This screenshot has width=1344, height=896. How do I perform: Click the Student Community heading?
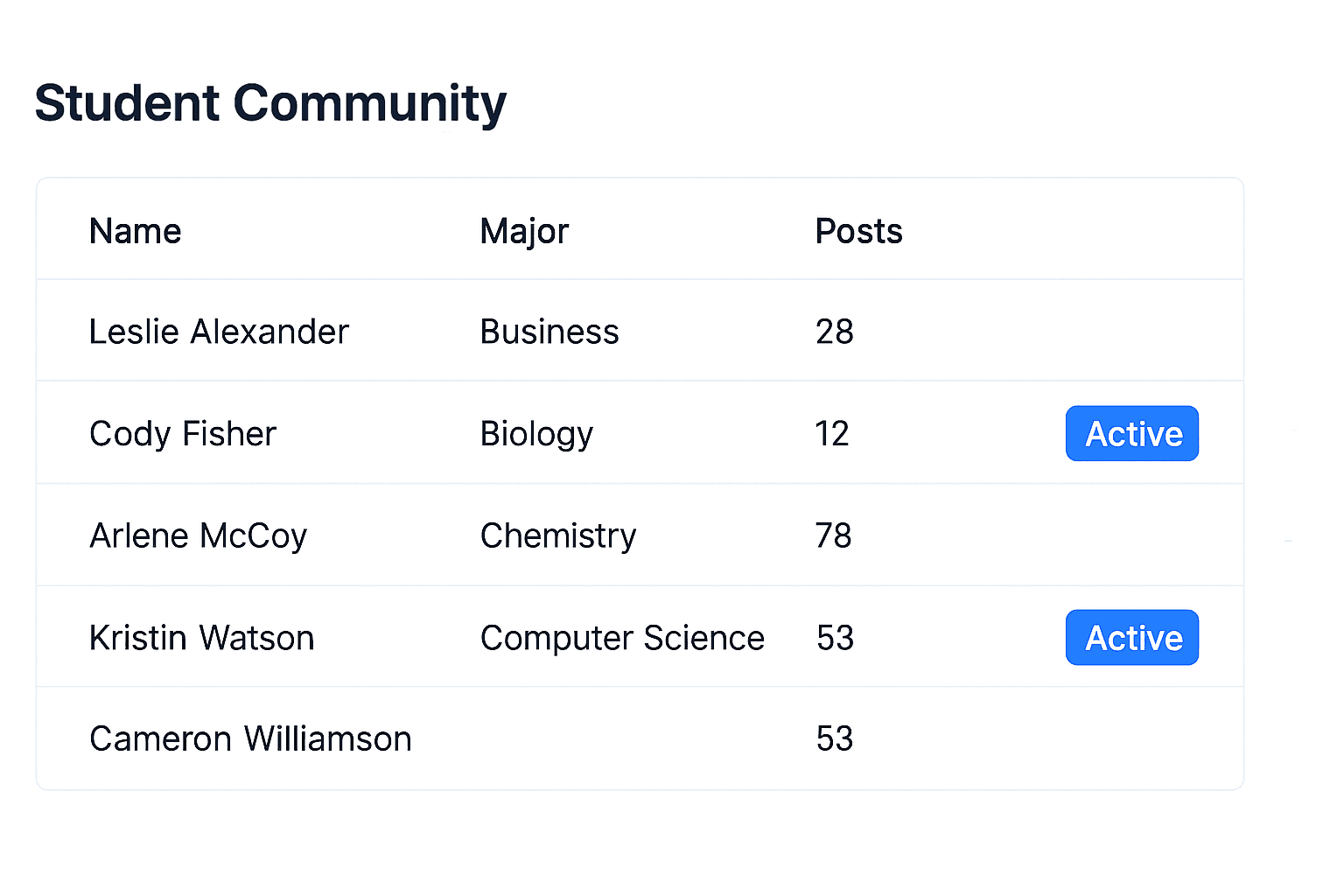[x=270, y=103]
